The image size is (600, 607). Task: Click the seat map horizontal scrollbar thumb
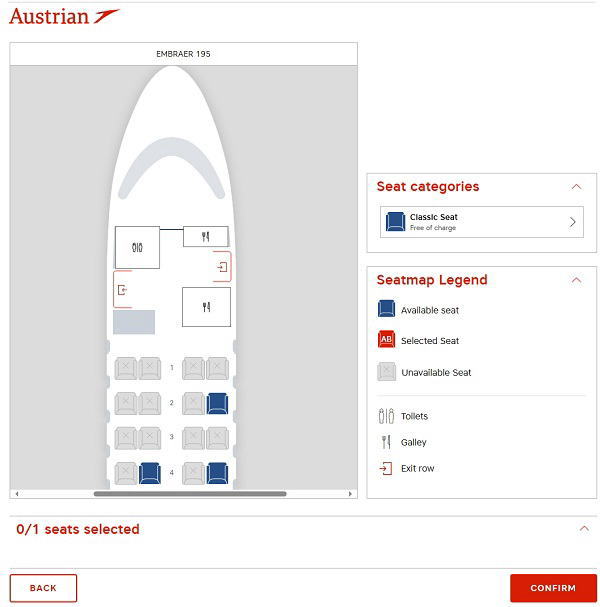190,494
